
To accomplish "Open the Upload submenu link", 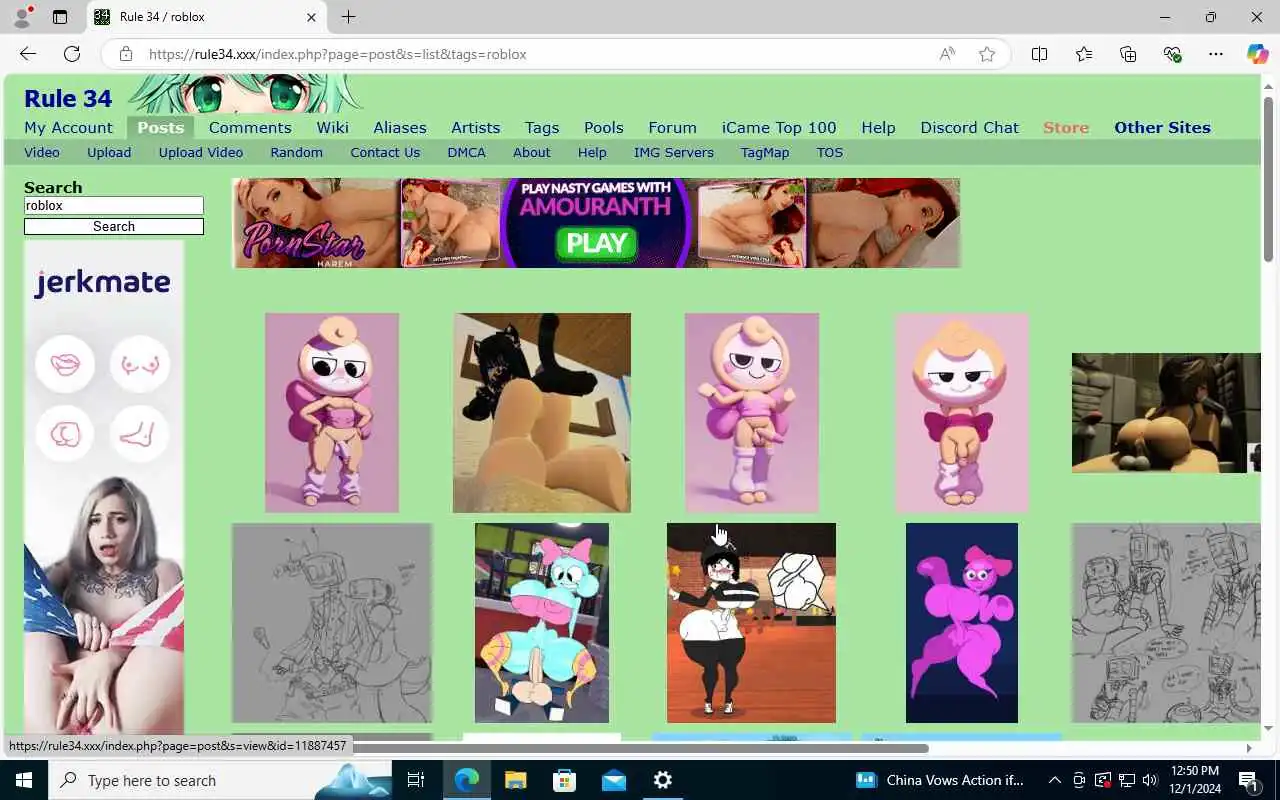I will tap(109, 153).
